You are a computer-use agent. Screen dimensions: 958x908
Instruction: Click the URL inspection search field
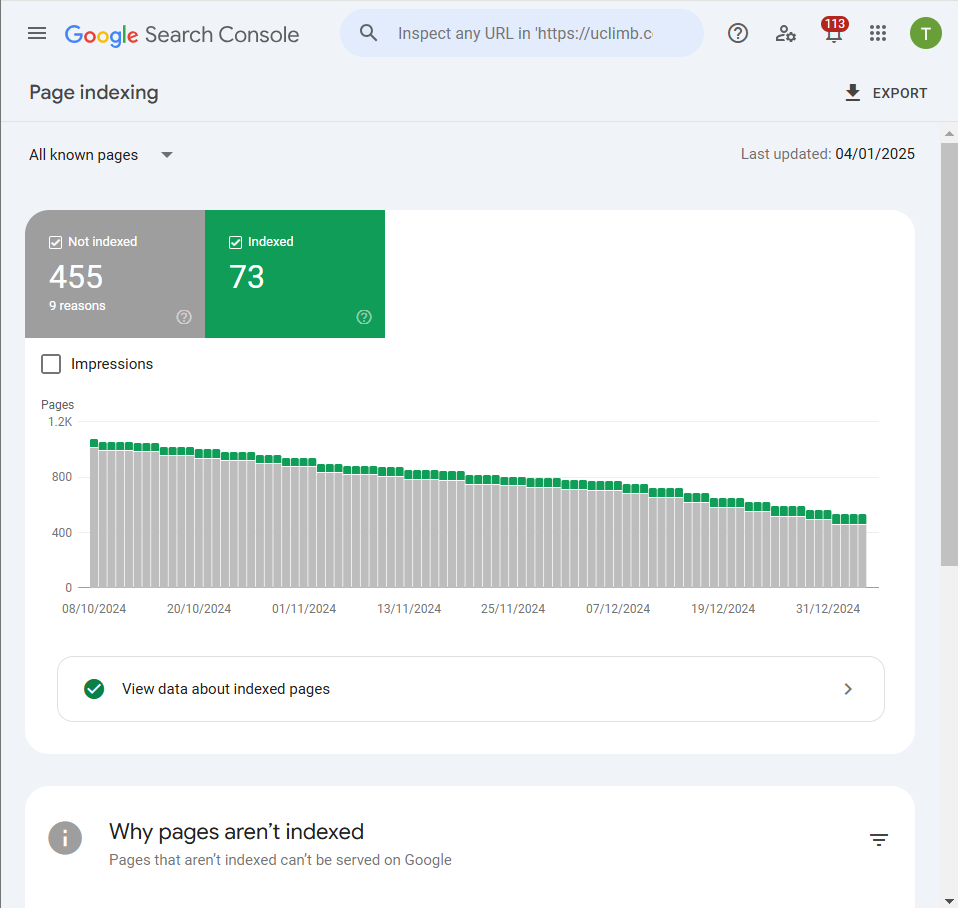[525, 33]
